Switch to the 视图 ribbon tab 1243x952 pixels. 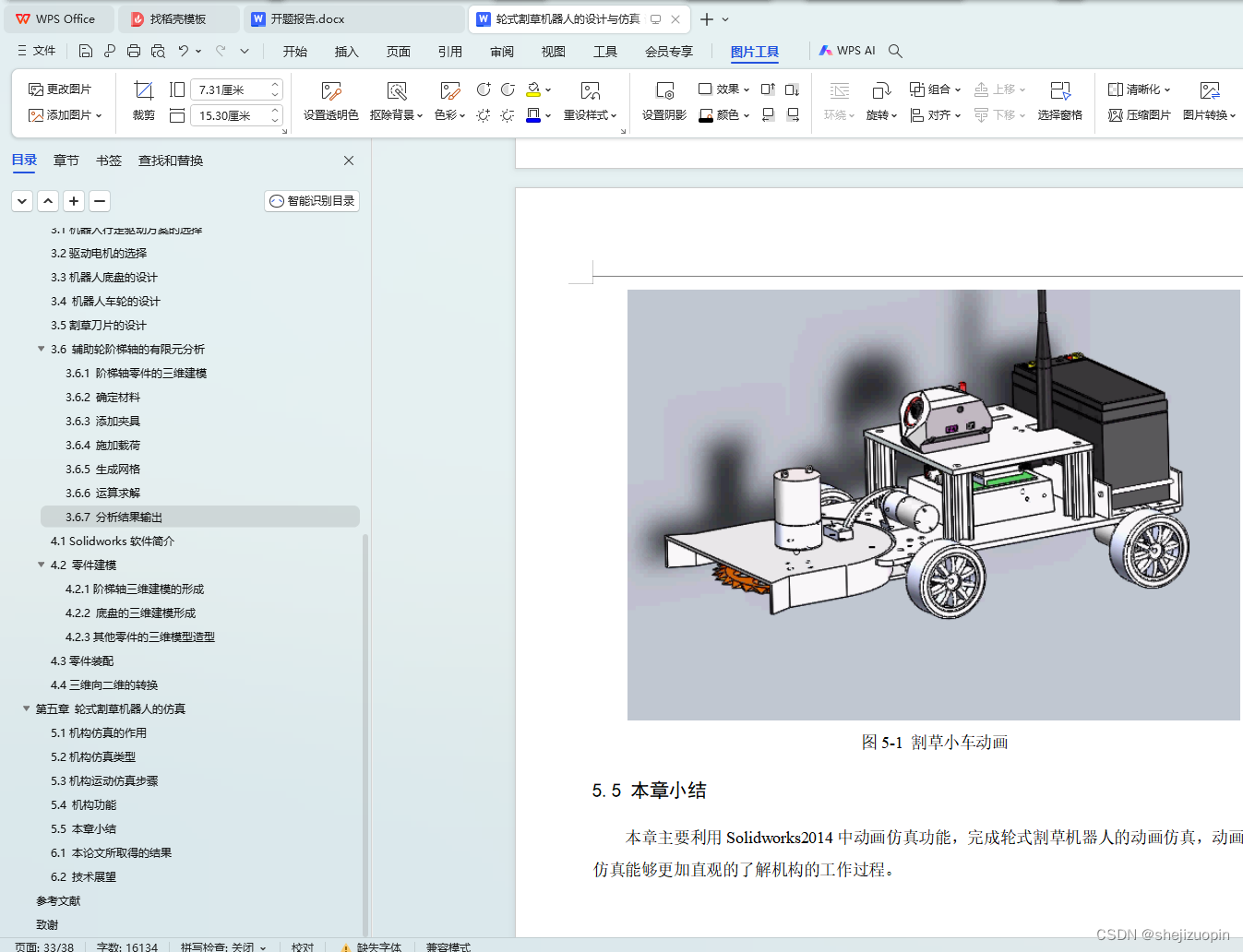[554, 52]
